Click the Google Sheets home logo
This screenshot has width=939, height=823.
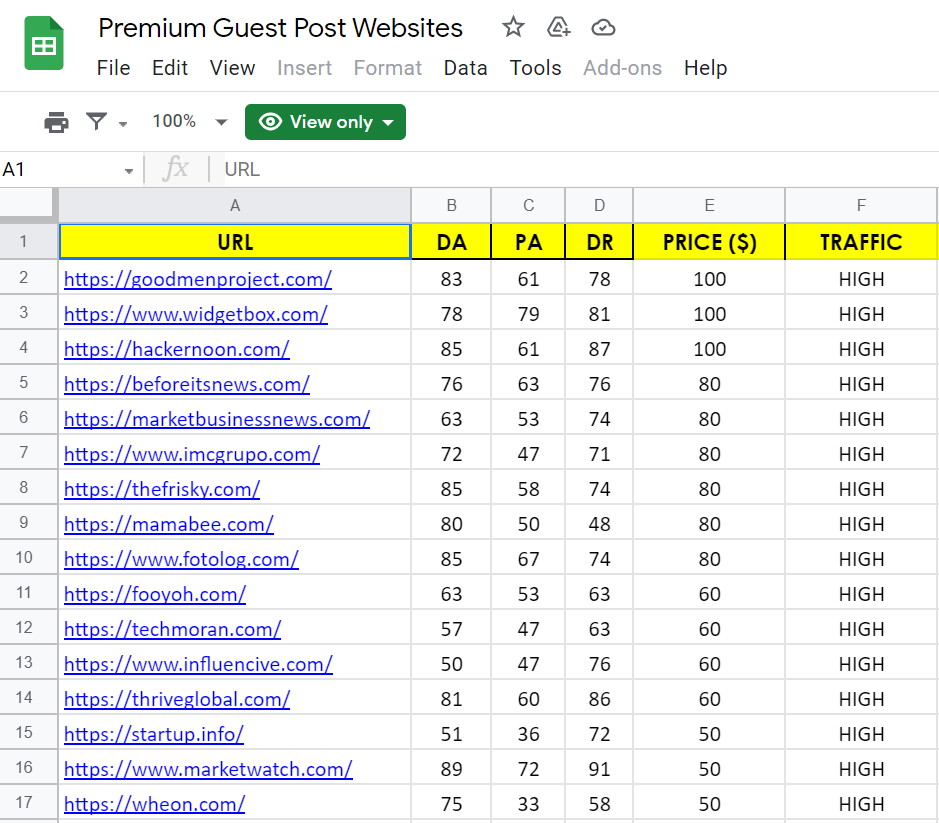point(44,43)
